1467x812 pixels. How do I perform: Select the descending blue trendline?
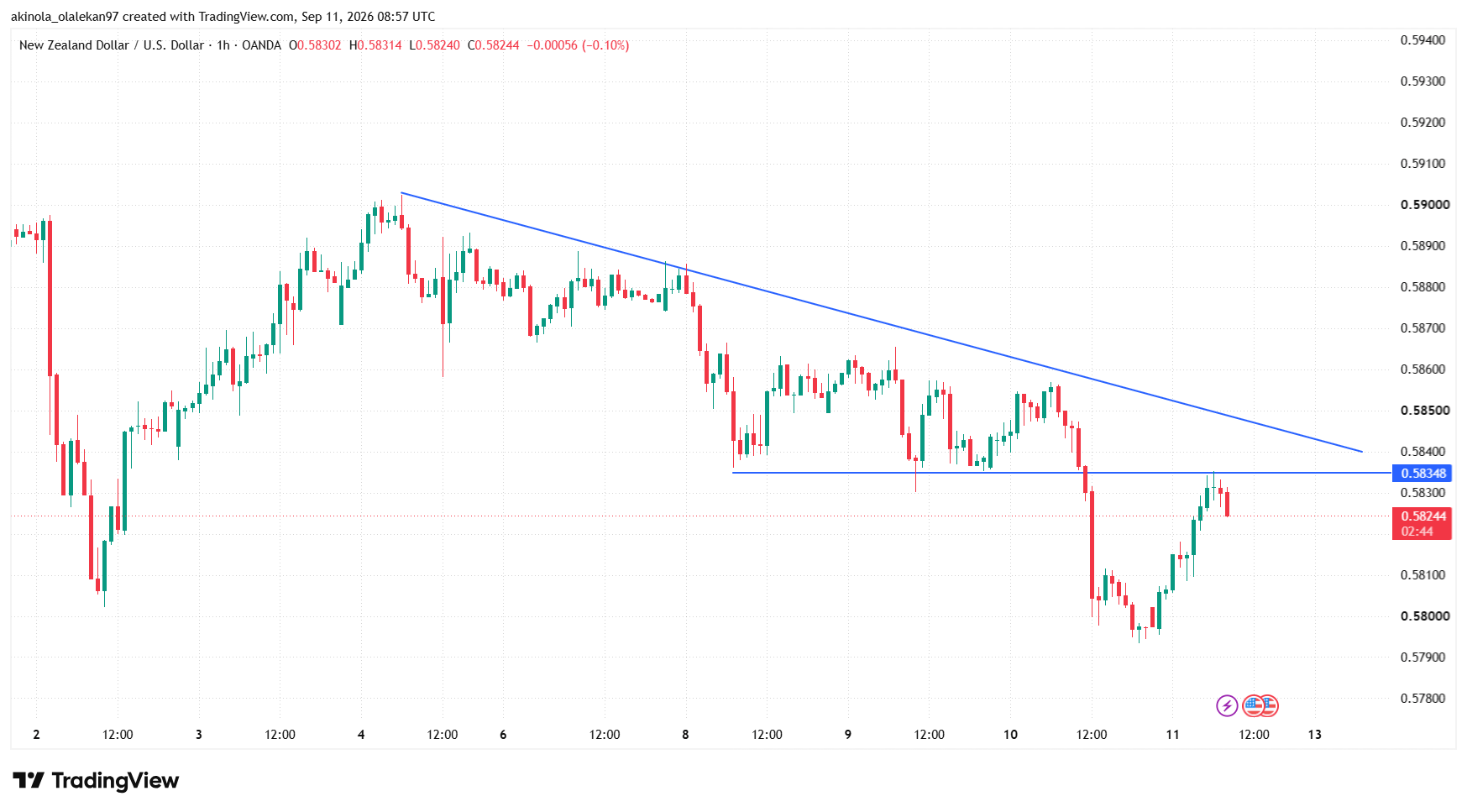pyautogui.click(x=882, y=322)
